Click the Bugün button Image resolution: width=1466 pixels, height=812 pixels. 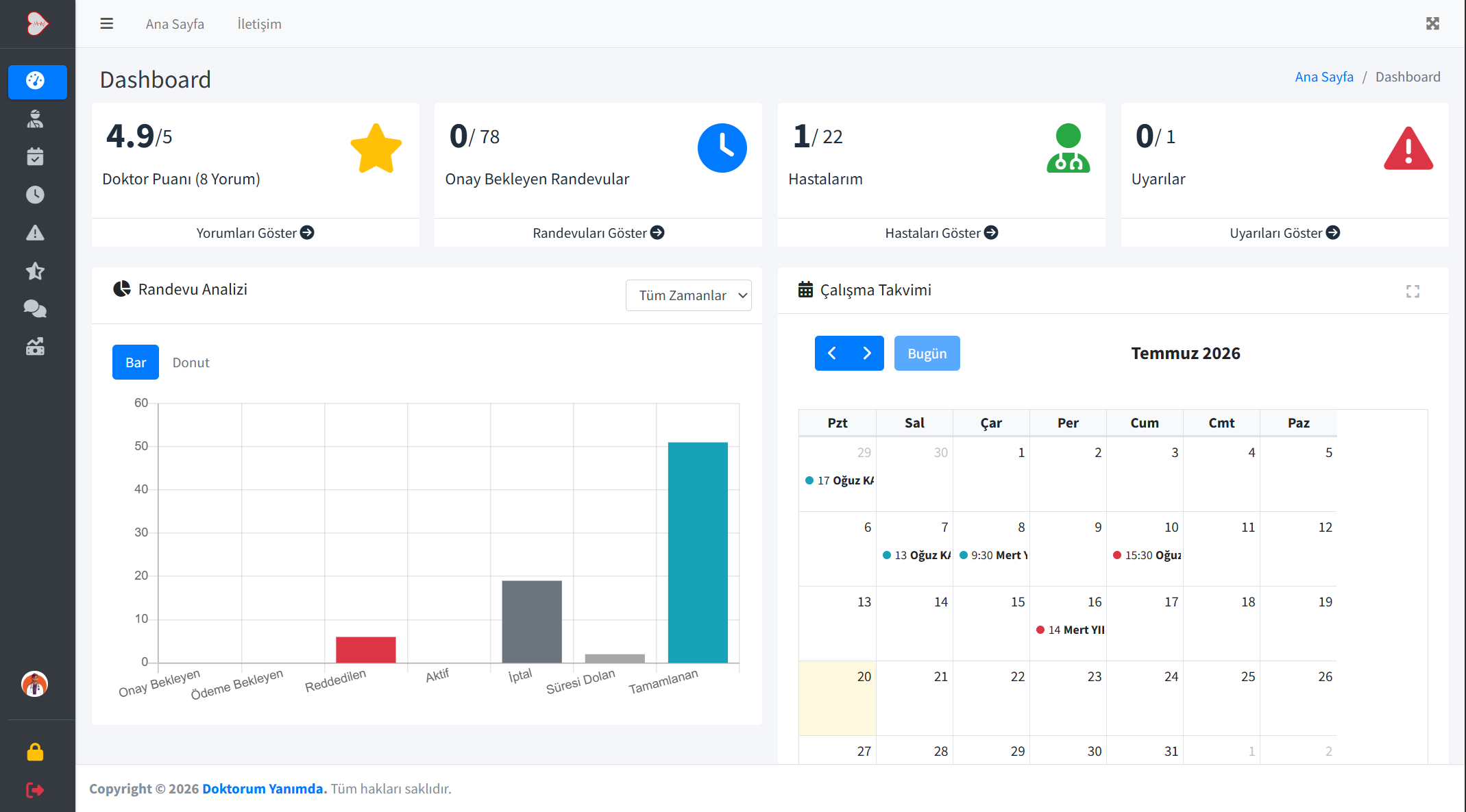[927, 354]
